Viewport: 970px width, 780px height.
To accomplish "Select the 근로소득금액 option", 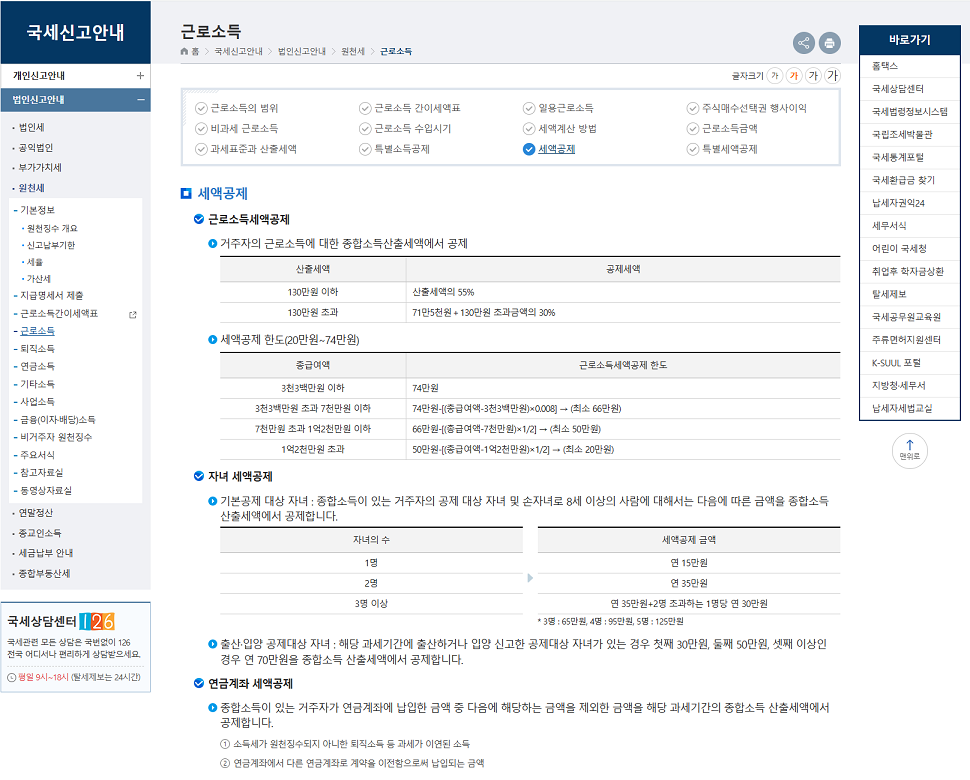I will (722, 129).
